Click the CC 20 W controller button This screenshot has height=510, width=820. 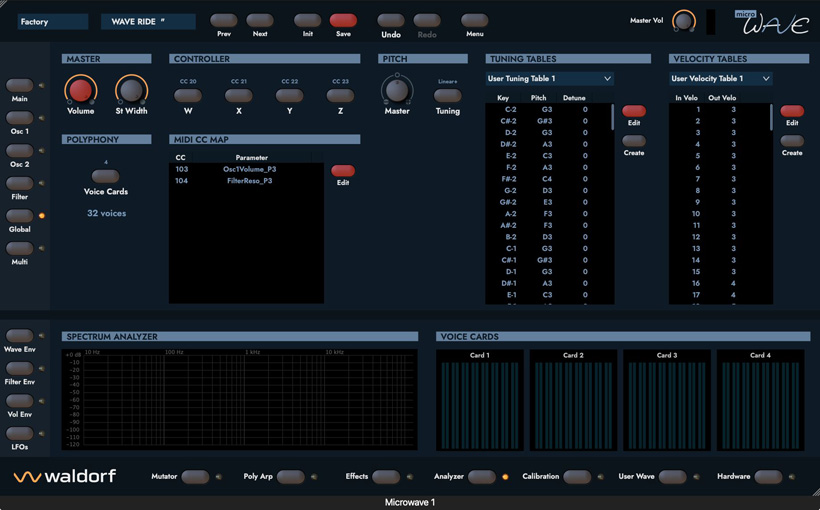click(x=188, y=96)
